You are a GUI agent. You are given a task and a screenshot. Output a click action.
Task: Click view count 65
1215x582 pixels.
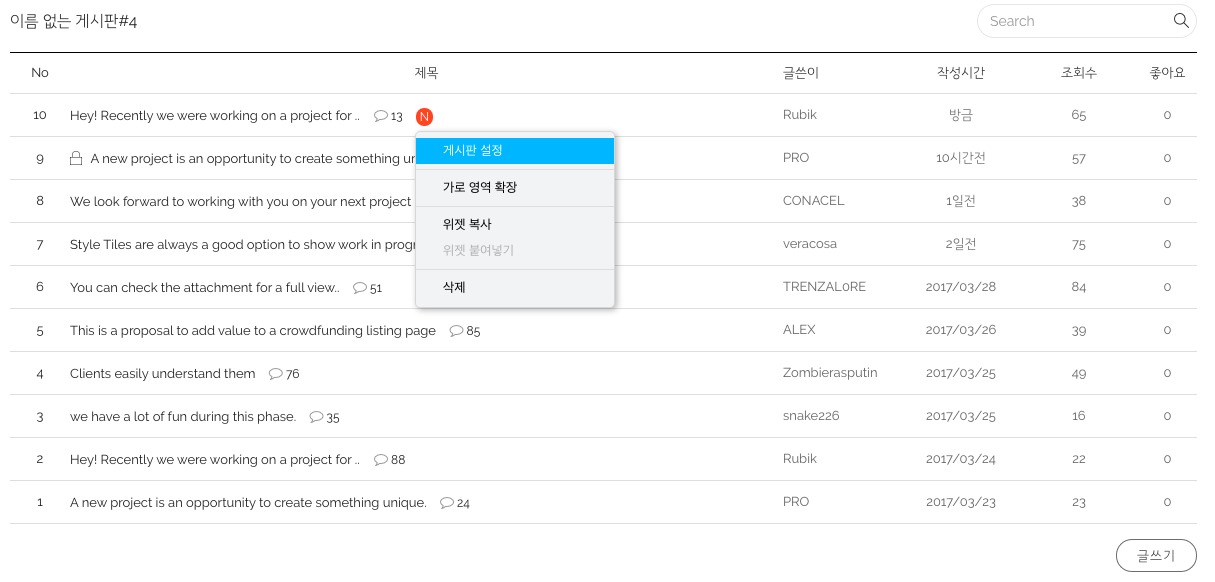pyautogui.click(x=1079, y=115)
